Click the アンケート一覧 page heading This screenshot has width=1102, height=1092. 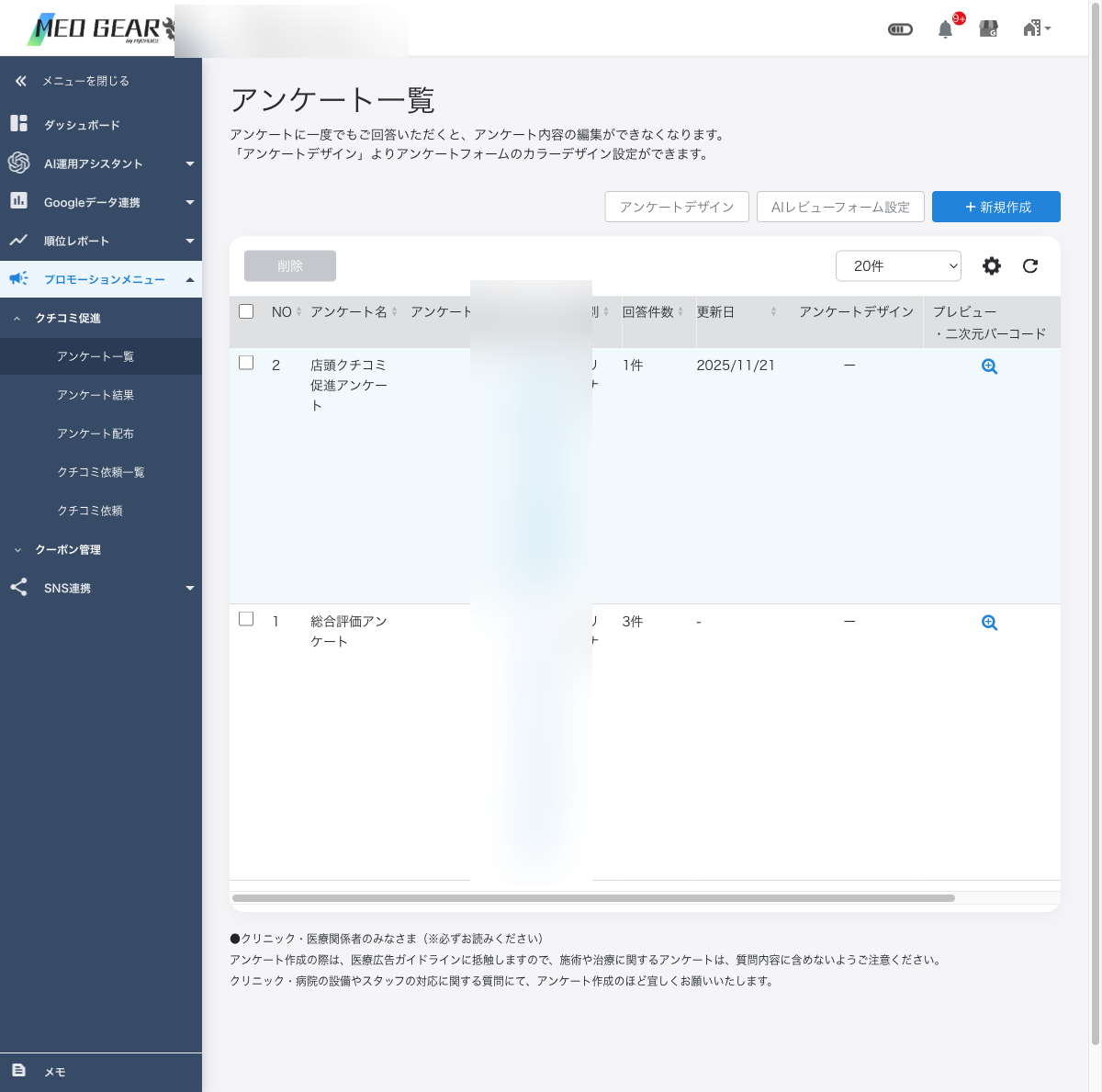tap(332, 99)
